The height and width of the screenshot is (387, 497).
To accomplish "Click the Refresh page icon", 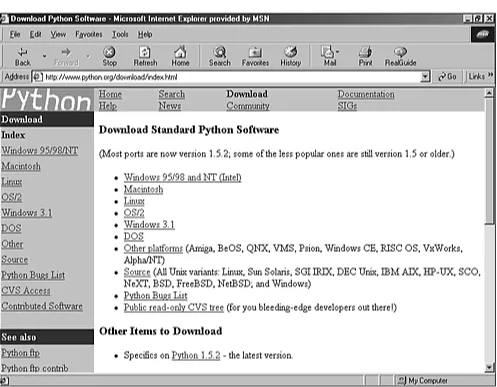I will pos(145,52).
